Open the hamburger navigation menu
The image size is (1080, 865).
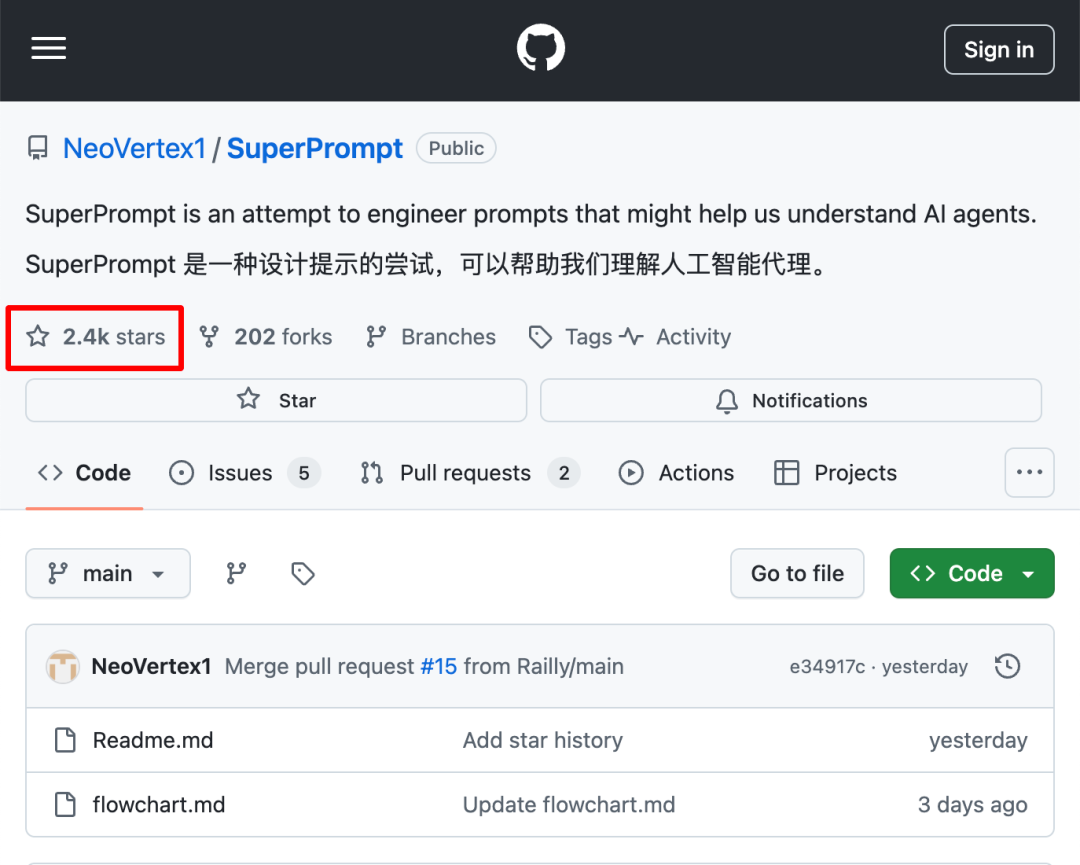(x=48, y=48)
